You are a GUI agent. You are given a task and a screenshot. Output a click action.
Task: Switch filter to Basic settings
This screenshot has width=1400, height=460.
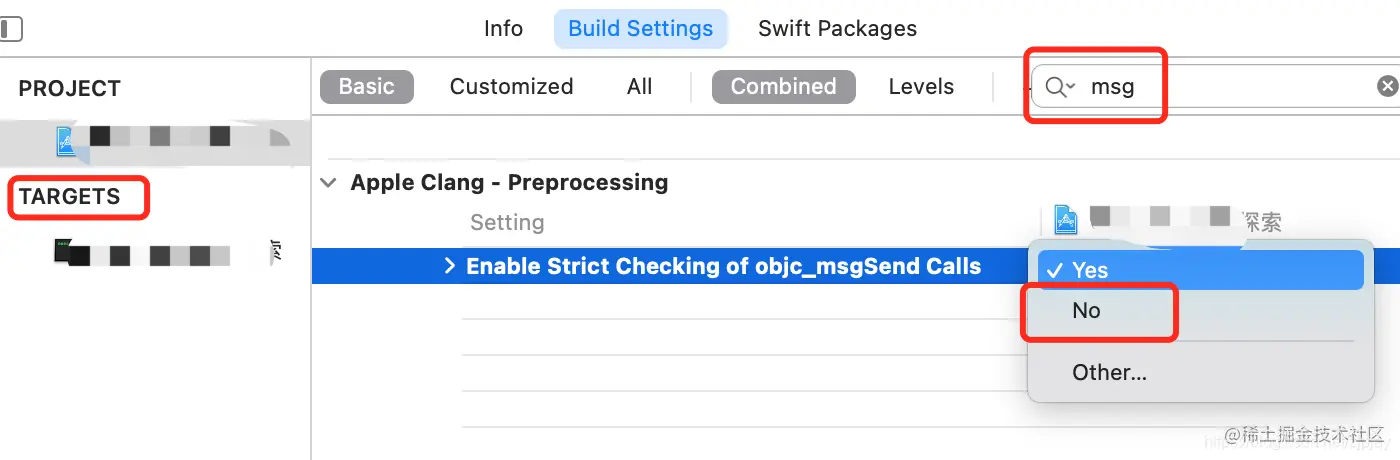366,87
